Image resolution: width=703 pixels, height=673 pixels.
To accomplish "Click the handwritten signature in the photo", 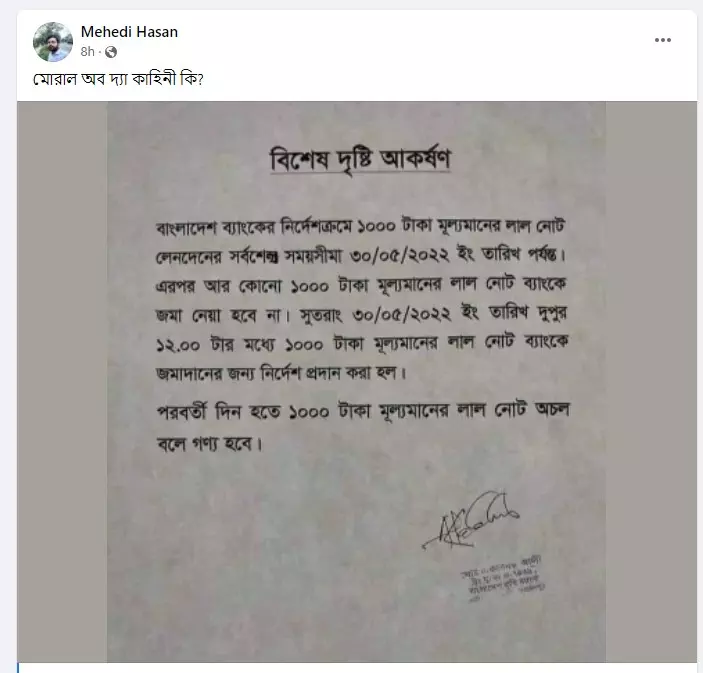I will [471, 519].
